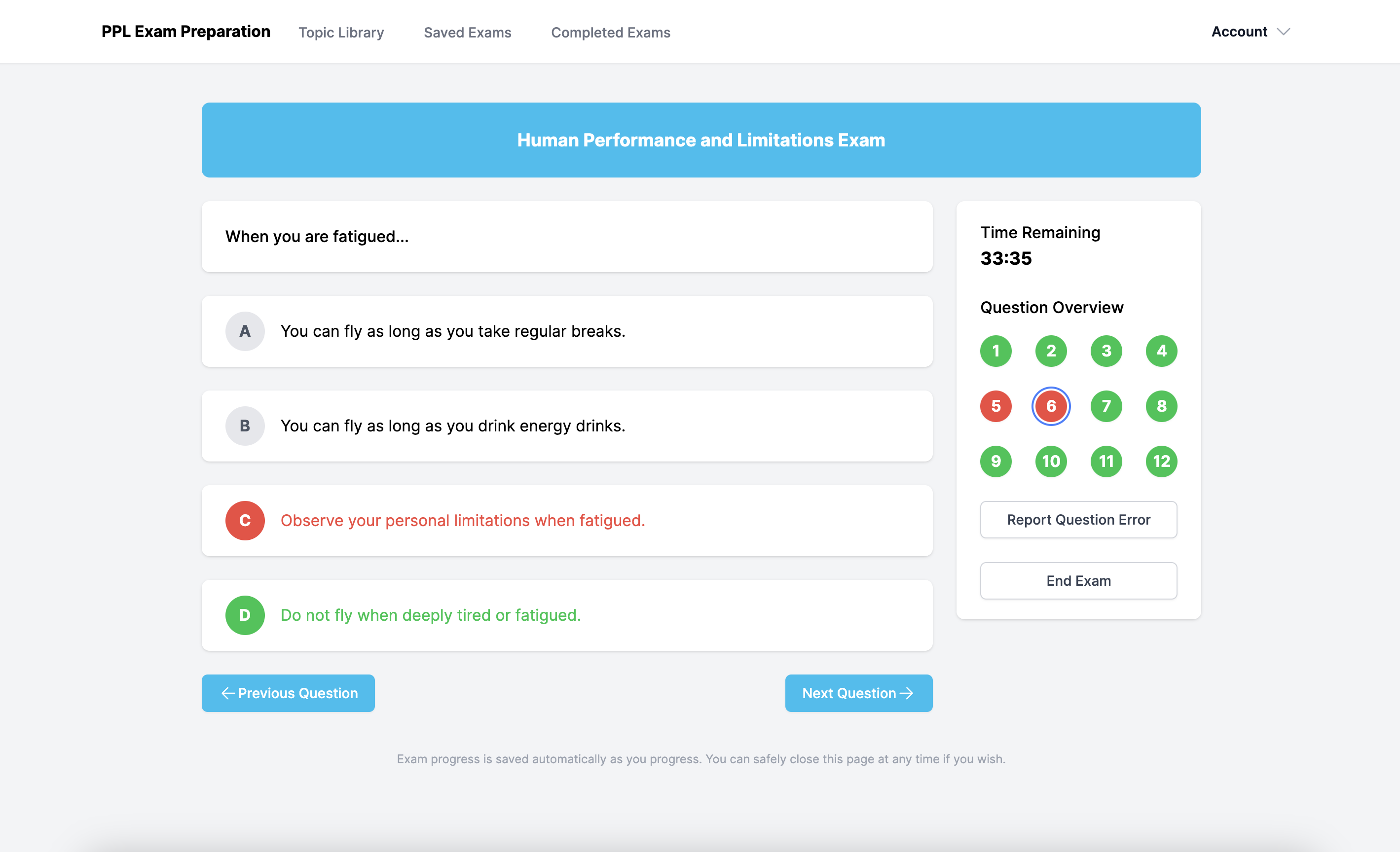Click the chevron next to Account
1400x852 pixels.
click(x=1283, y=32)
